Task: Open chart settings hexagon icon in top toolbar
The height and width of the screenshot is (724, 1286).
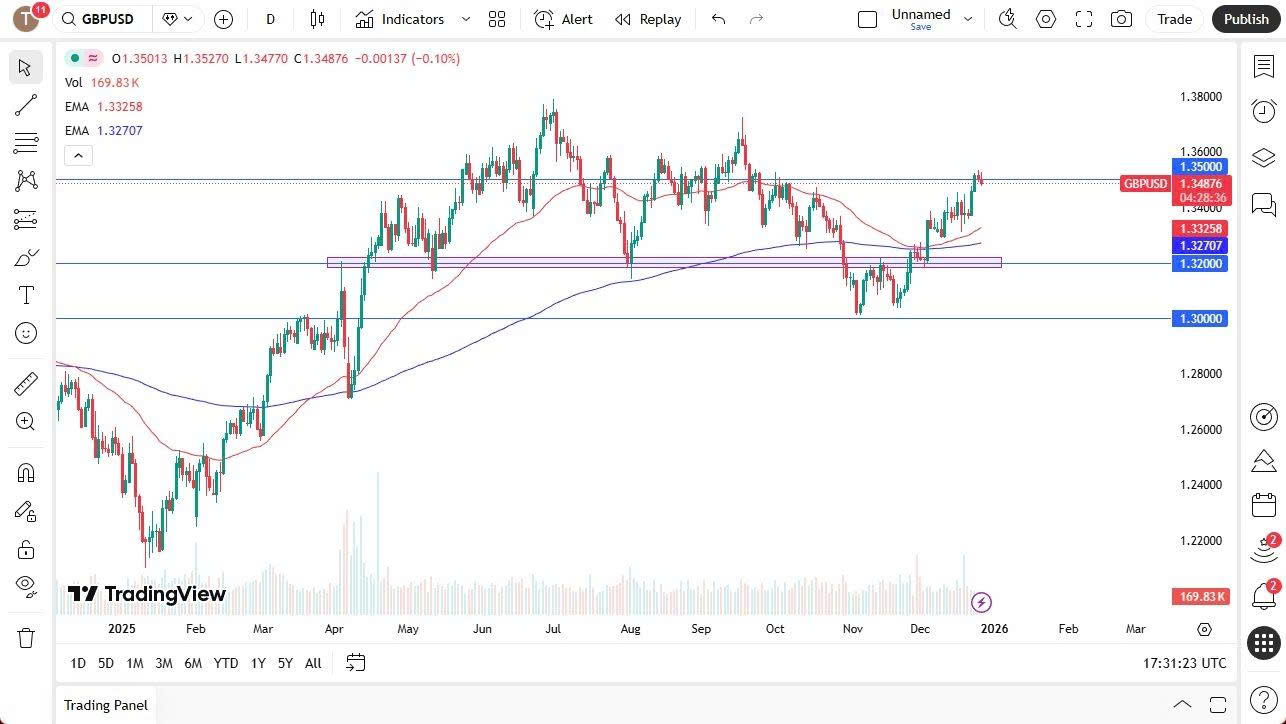Action: tap(1046, 19)
